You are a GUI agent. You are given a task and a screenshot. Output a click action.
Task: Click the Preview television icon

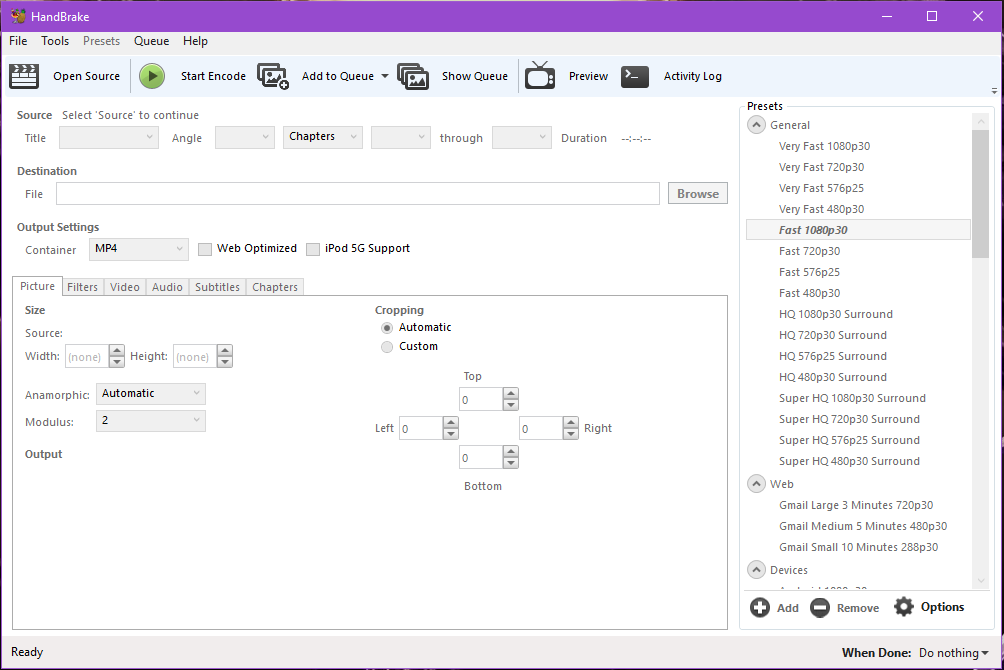[540, 76]
